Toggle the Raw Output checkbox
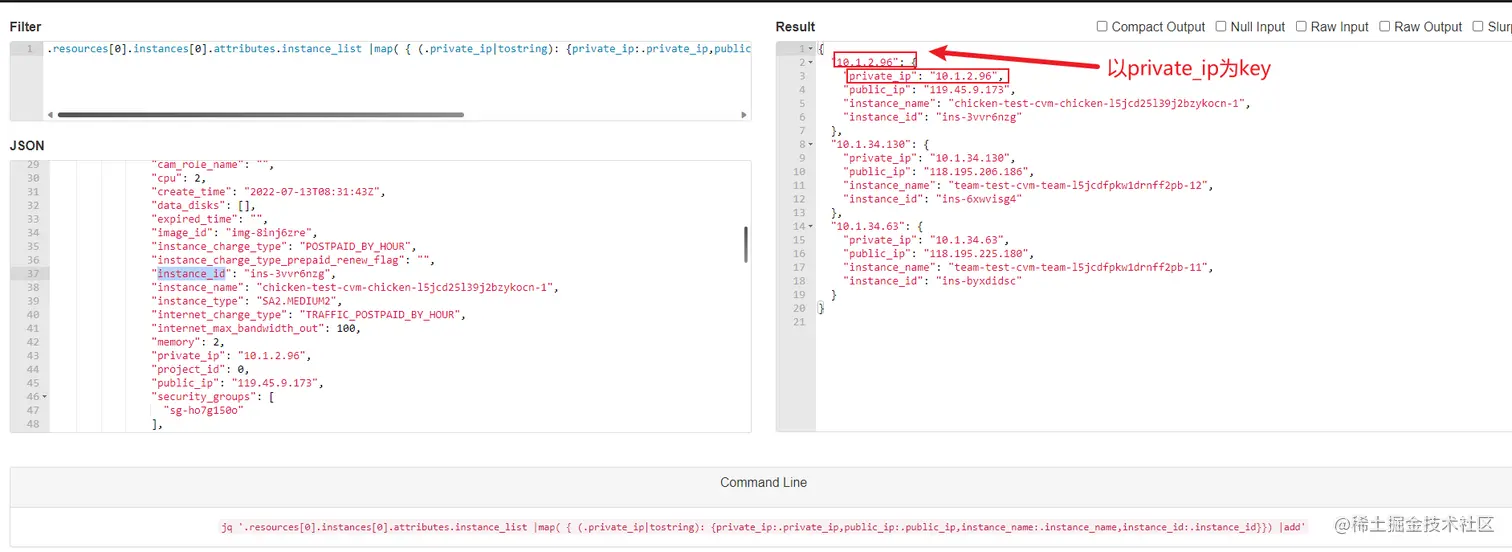 click(1385, 27)
